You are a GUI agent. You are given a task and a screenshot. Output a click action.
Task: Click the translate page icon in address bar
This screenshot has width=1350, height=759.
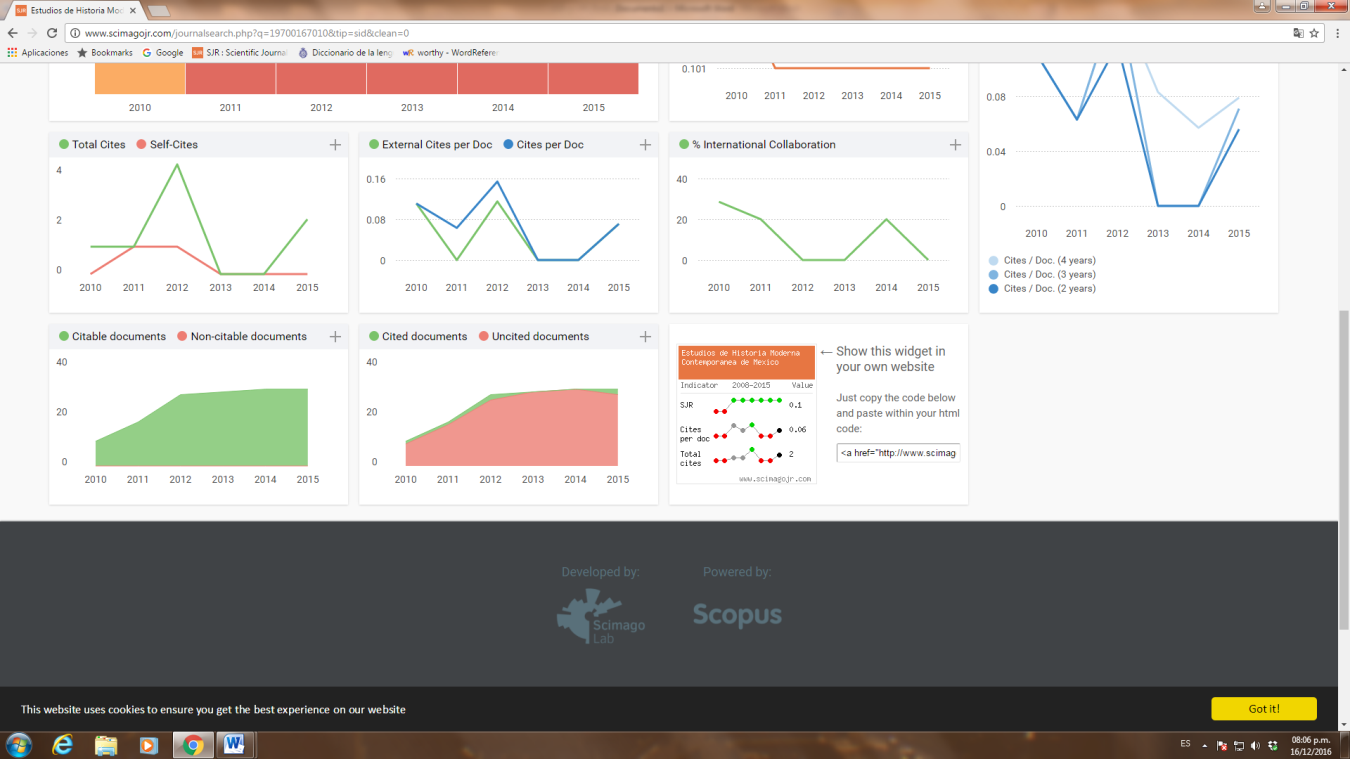click(x=1298, y=33)
